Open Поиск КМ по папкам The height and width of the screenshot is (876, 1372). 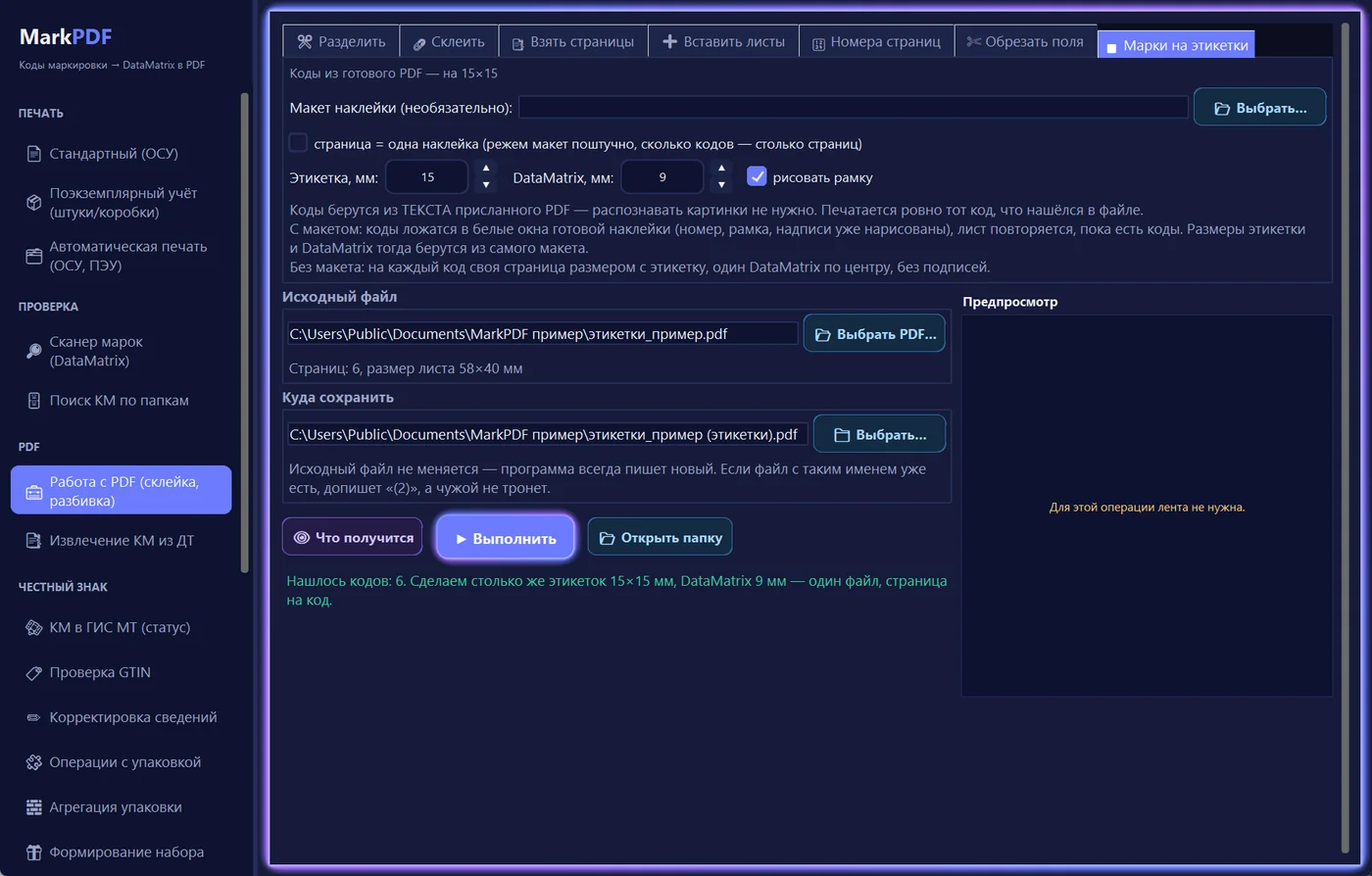pos(121,401)
